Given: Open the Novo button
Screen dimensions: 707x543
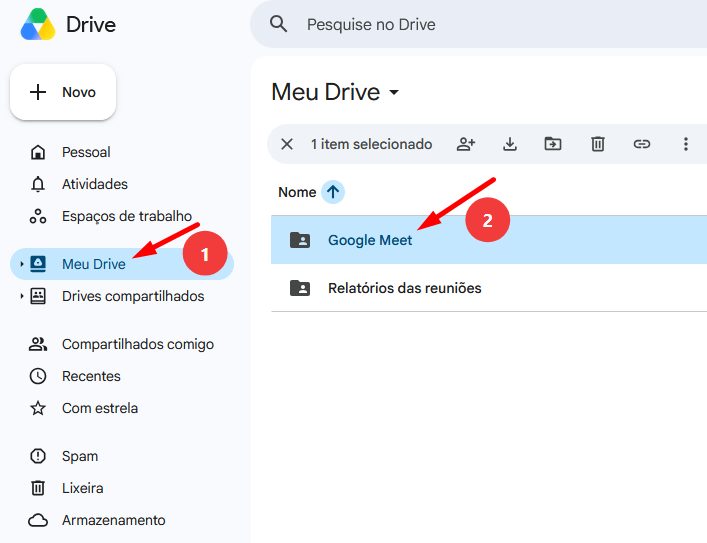Looking at the screenshot, I should click(x=63, y=92).
